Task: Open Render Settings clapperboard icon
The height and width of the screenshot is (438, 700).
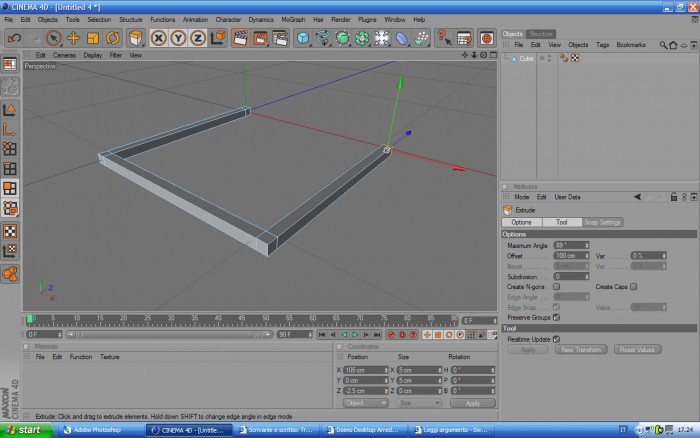Action: pos(280,38)
